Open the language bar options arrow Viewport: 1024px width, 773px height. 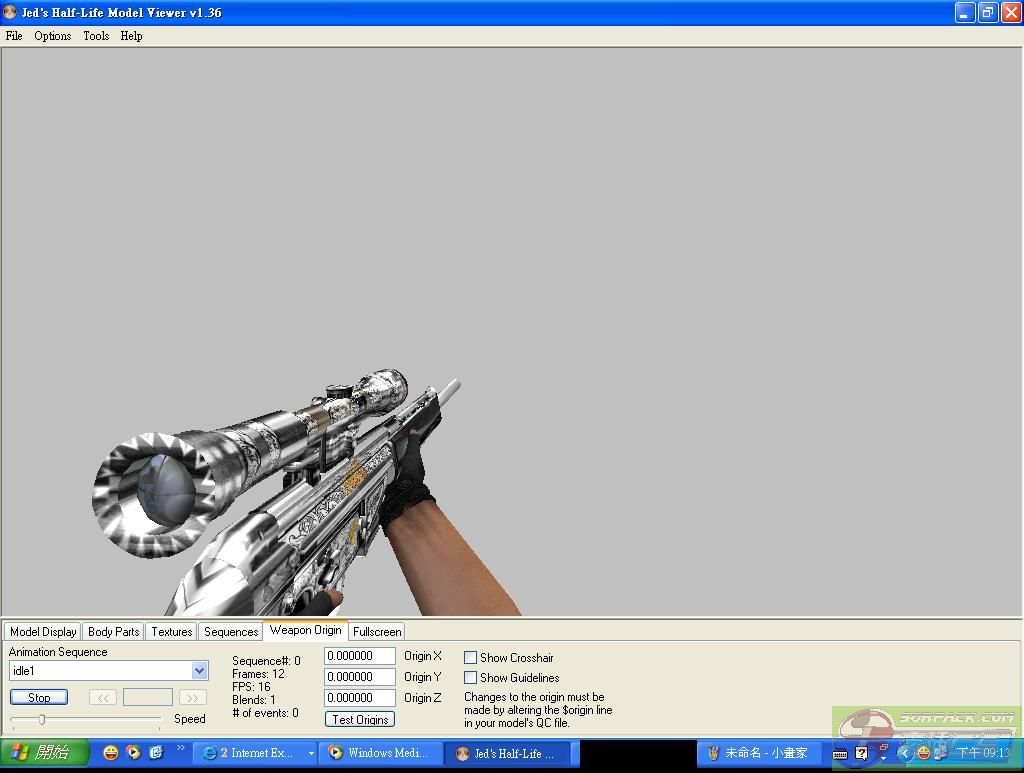(x=884, y=759)
